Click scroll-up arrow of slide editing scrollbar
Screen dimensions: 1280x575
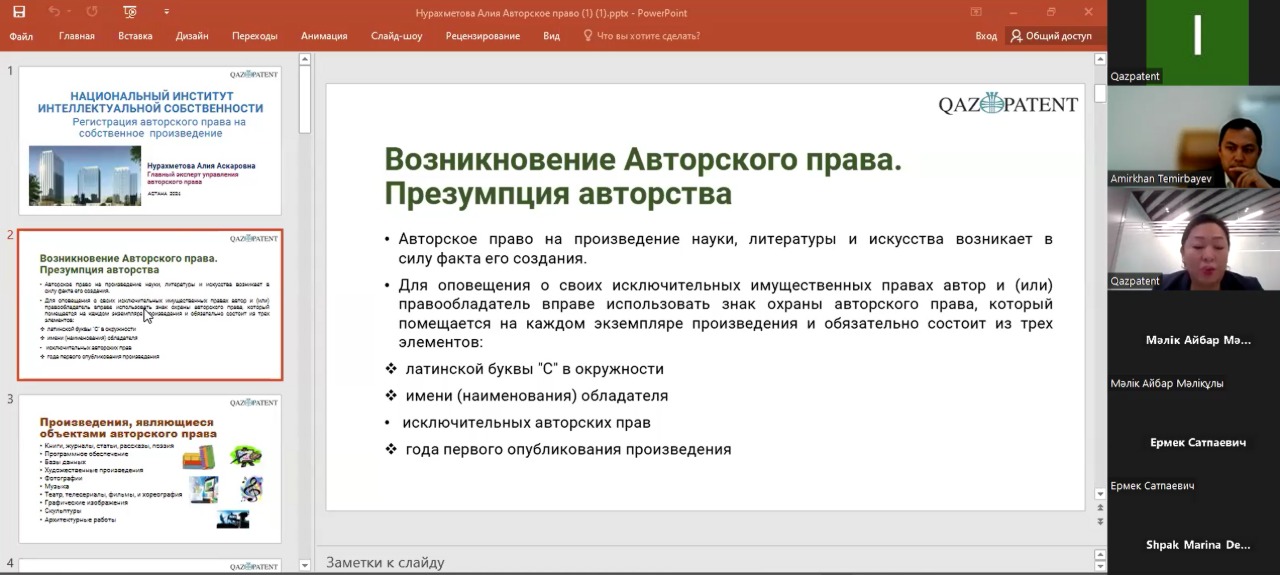pos(1100,76)
